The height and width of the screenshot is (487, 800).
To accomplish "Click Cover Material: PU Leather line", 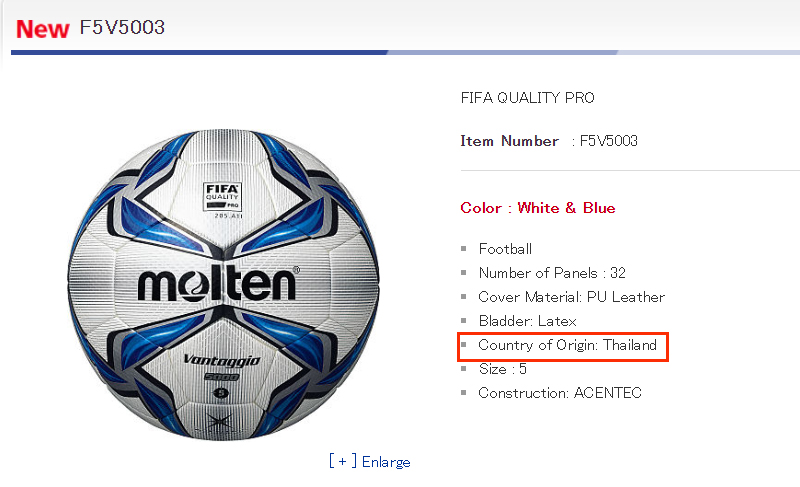I will click(x=571, y=297).
